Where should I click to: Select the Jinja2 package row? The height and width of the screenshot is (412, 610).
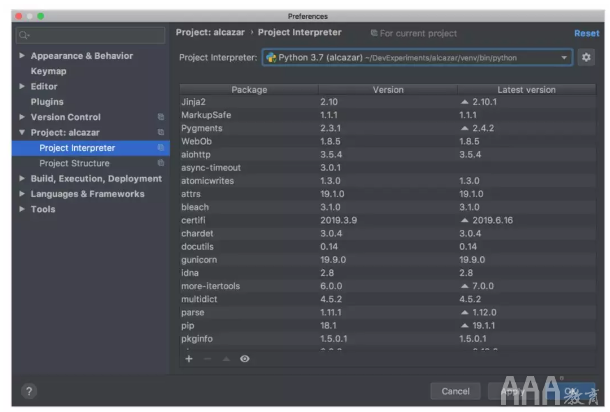[387, 102]
